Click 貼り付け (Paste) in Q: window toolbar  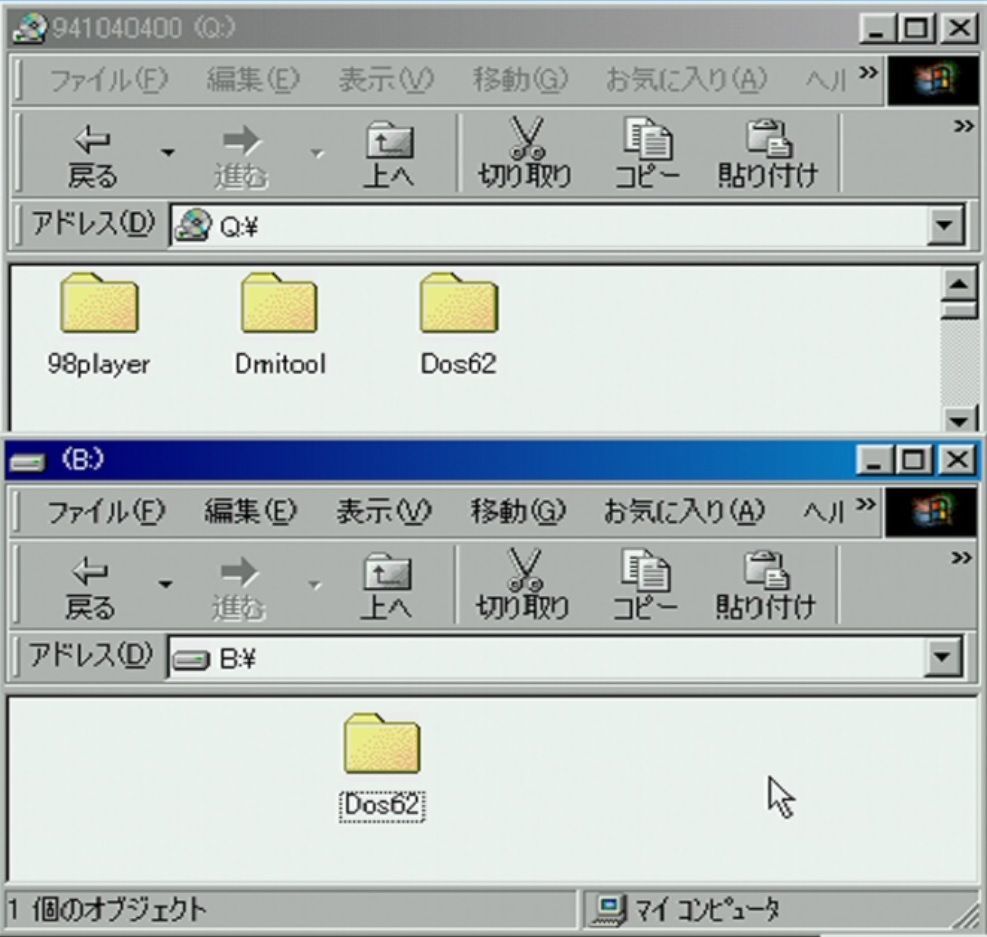(768, 153)
